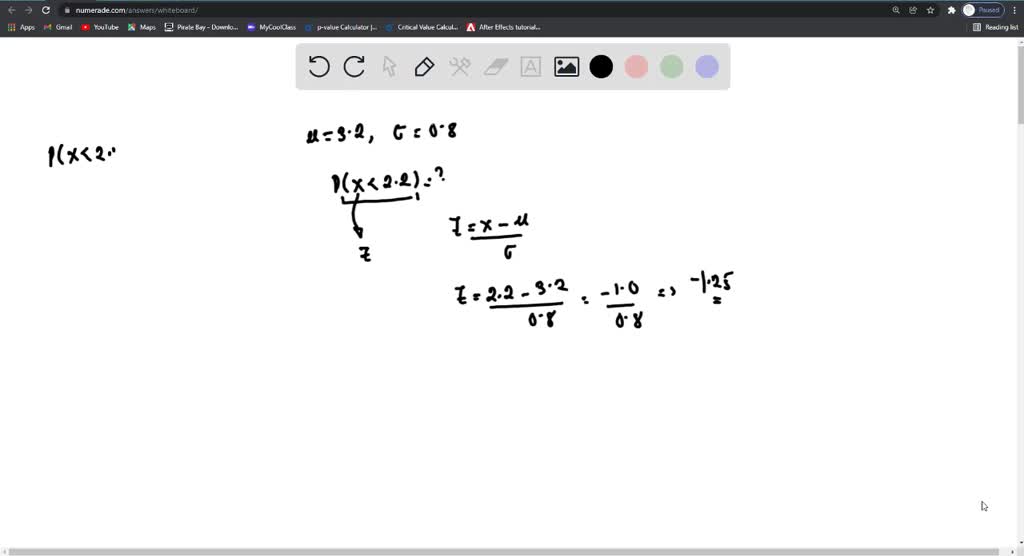Open Maps bookmark
The width and height of the screenshot is (1024, 556).
[142, 27]
